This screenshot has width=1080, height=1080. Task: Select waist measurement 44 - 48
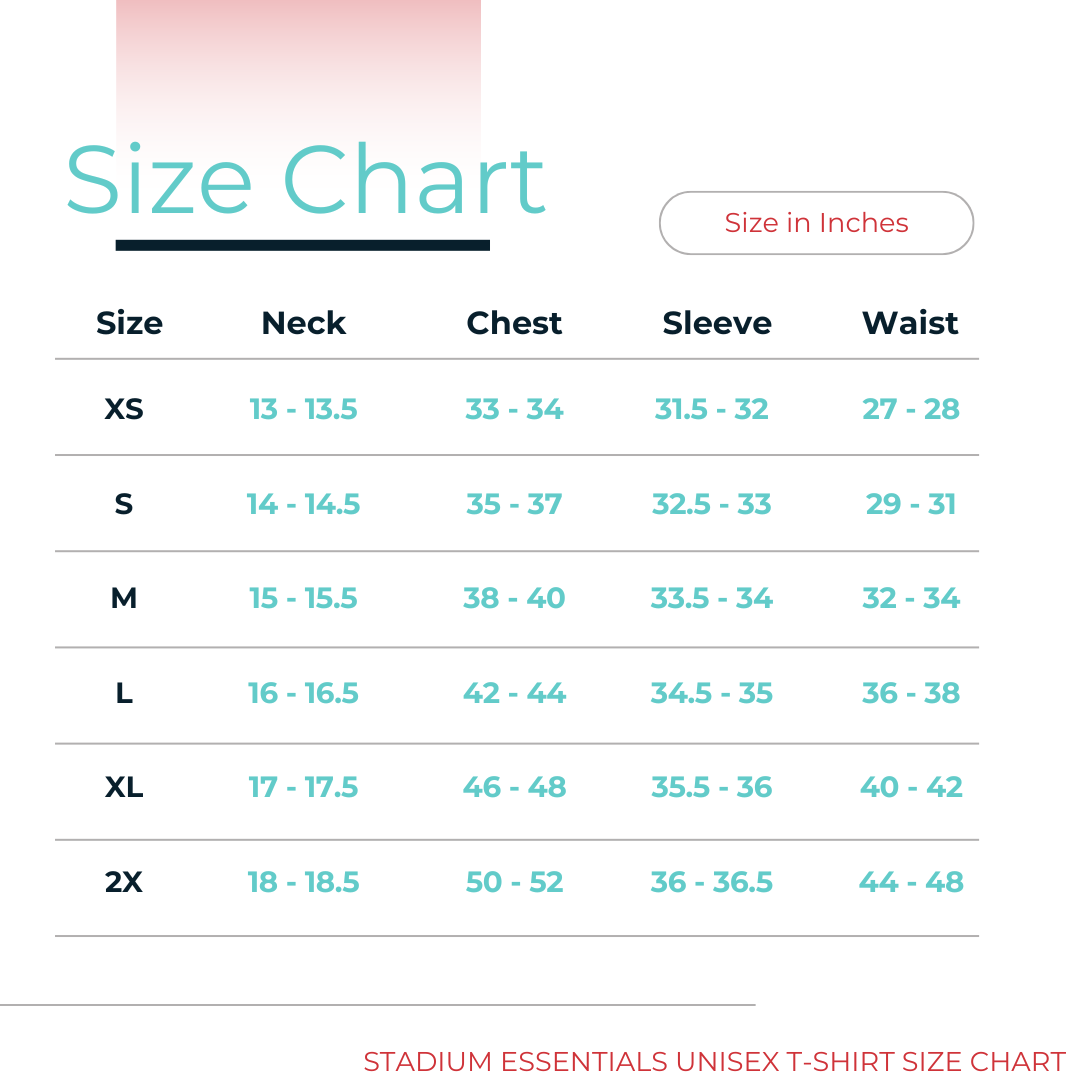[910, 882]
